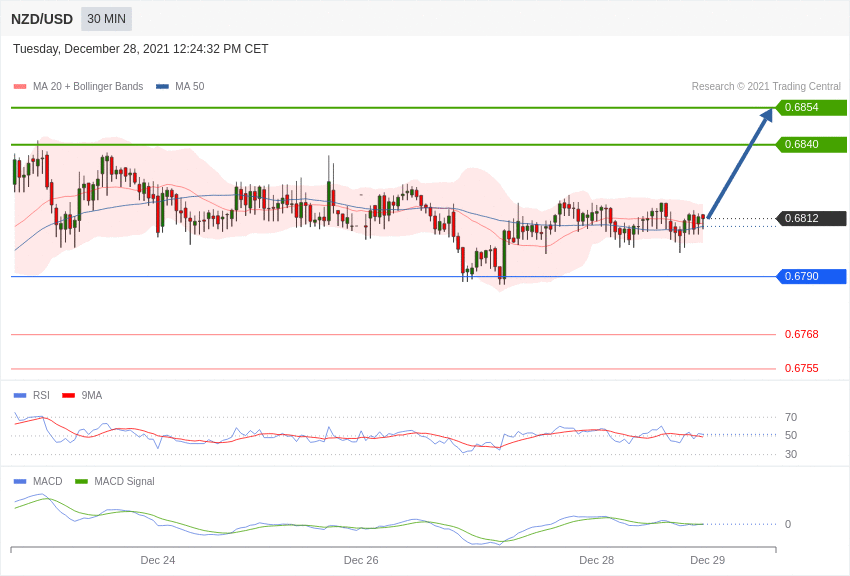Click the MA 20 + Bollinger Bands legend swatch
850x576 pixels.
pyautogui.click(x=20, y=86)
